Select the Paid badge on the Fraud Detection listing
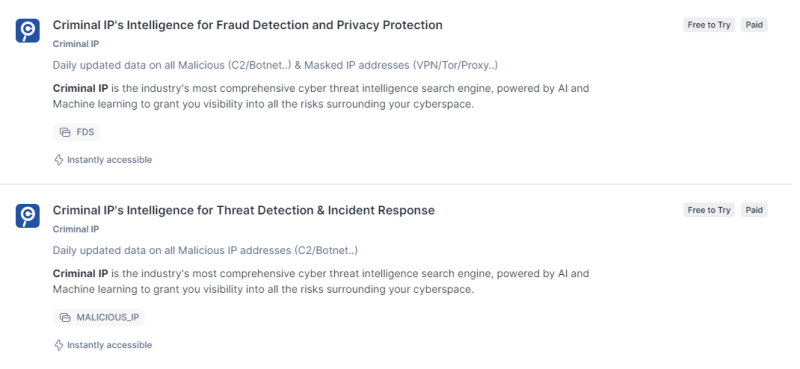800x369 pixels. [754, 25]
